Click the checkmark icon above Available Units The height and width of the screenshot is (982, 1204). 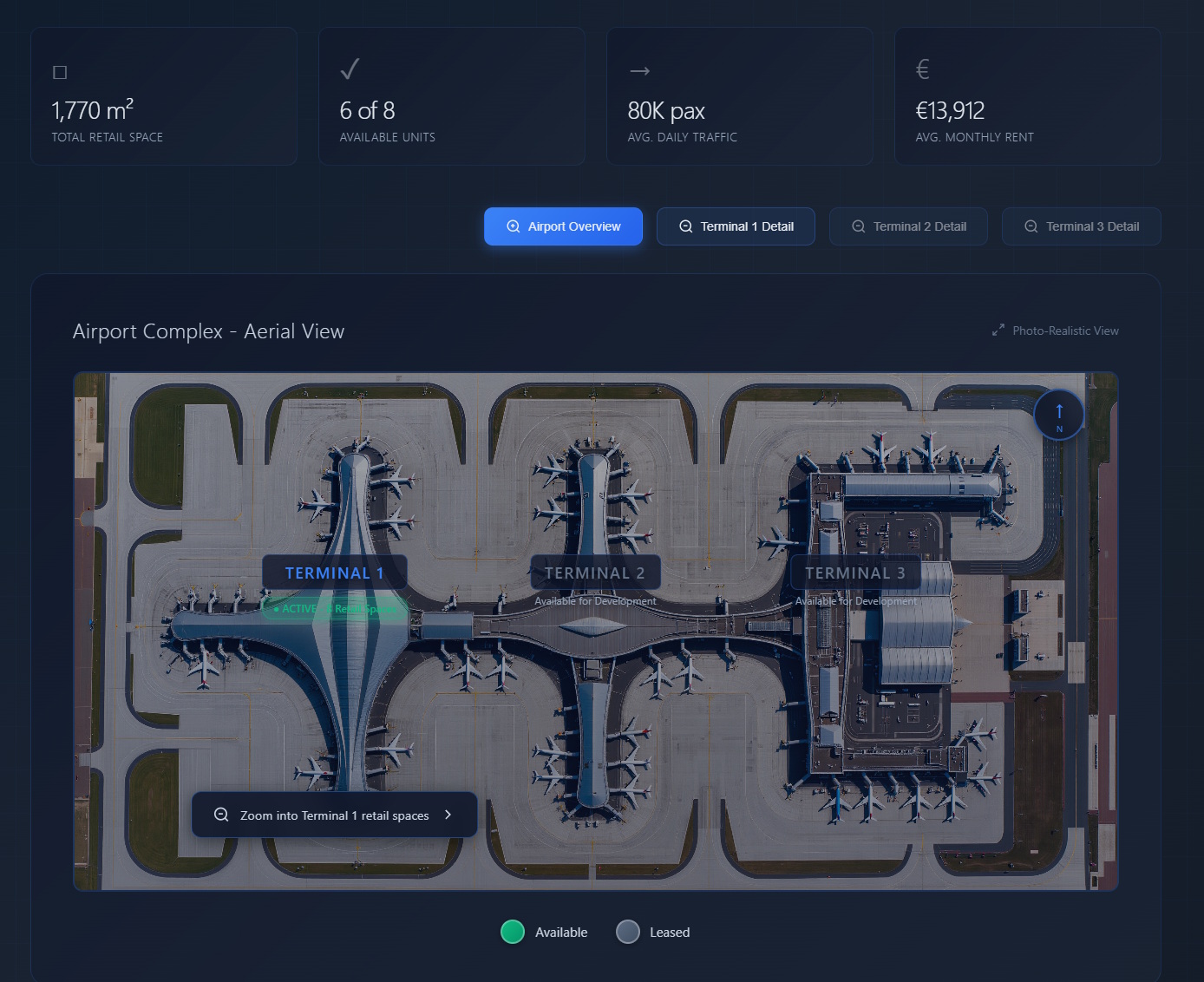pos(349,69)
